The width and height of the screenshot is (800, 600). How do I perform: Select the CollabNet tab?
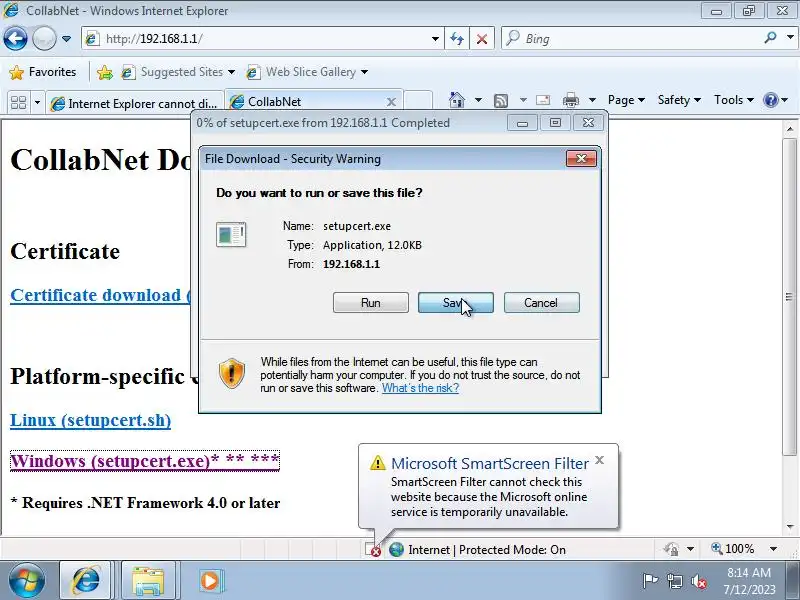click(306, 102)
